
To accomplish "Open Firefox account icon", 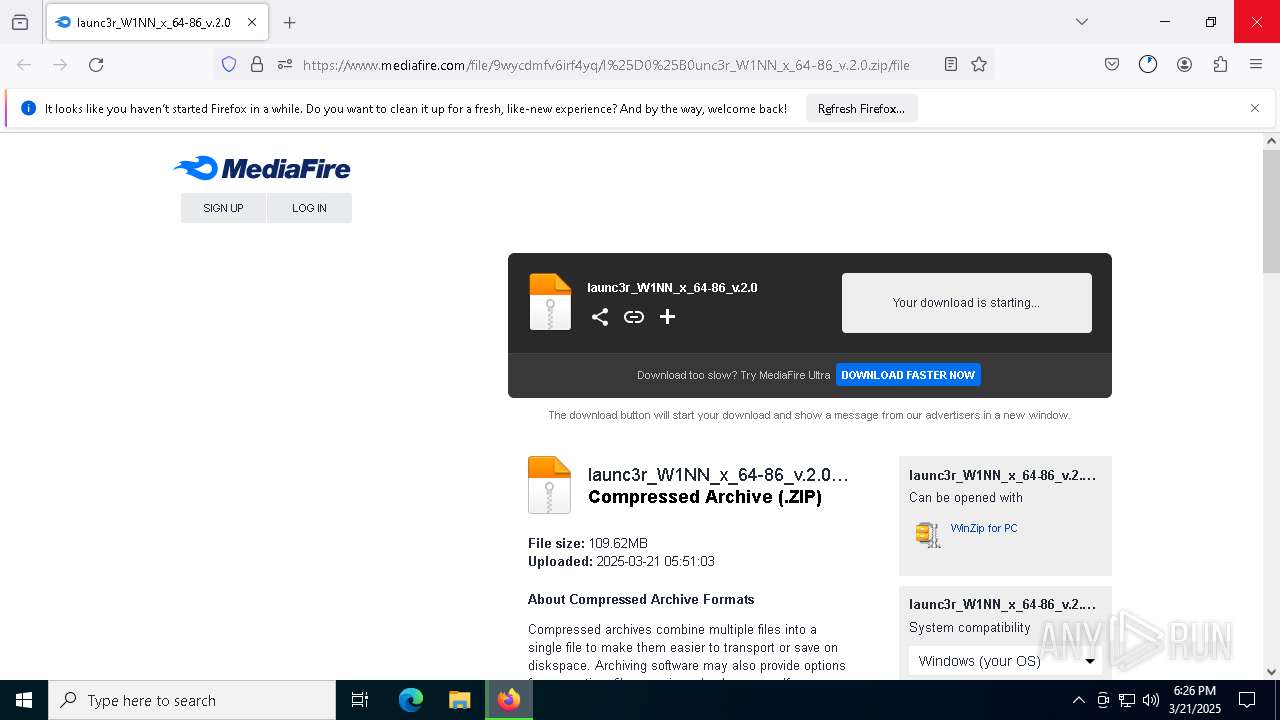I will pyautogui.click(x=1184, y=65).
